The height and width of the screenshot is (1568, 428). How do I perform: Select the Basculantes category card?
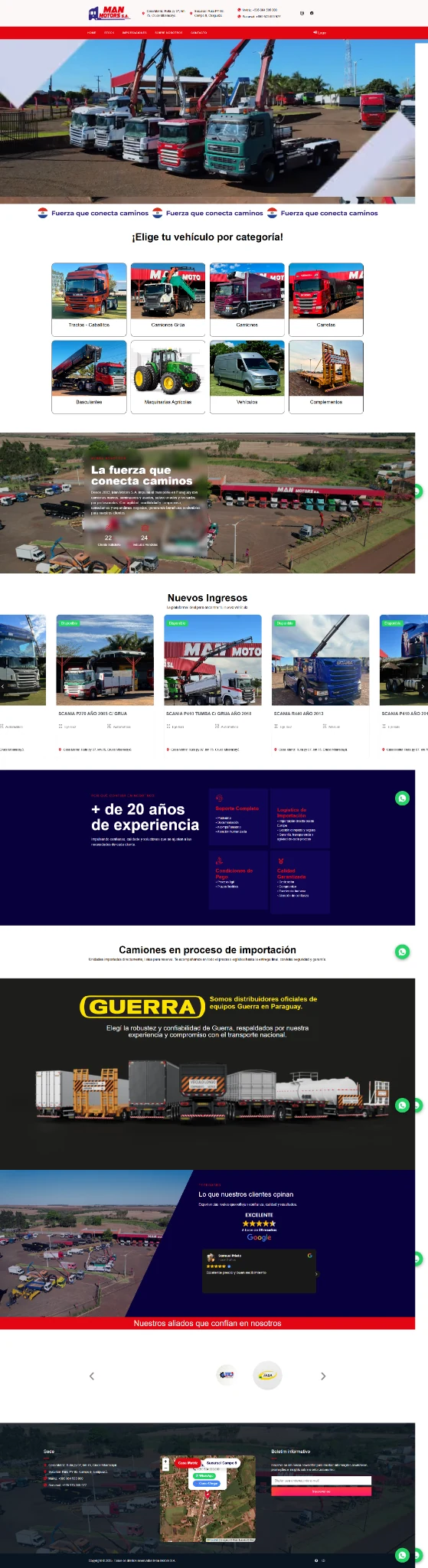pos(89,377)
